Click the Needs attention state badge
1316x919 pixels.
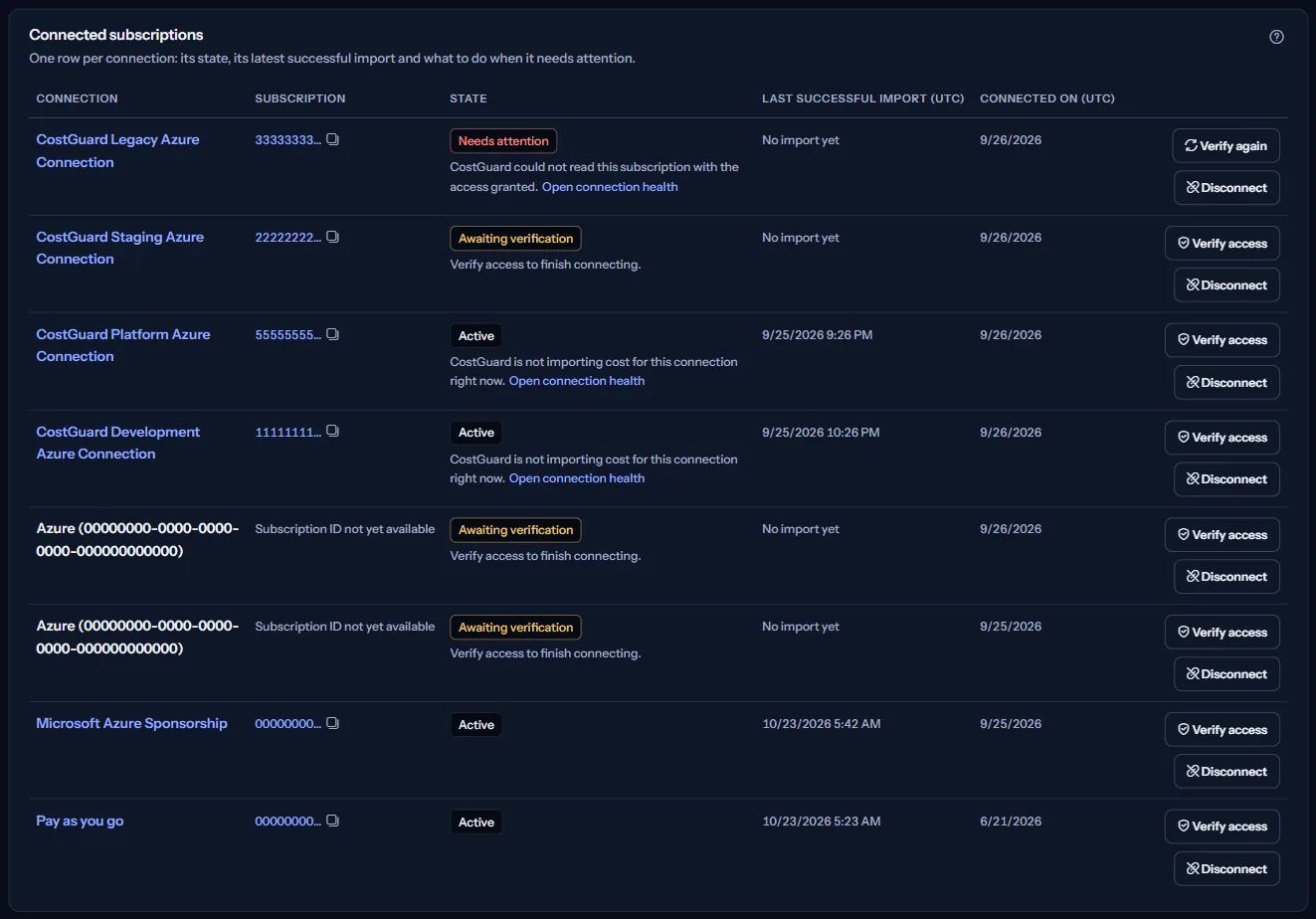tap(503, 141)
